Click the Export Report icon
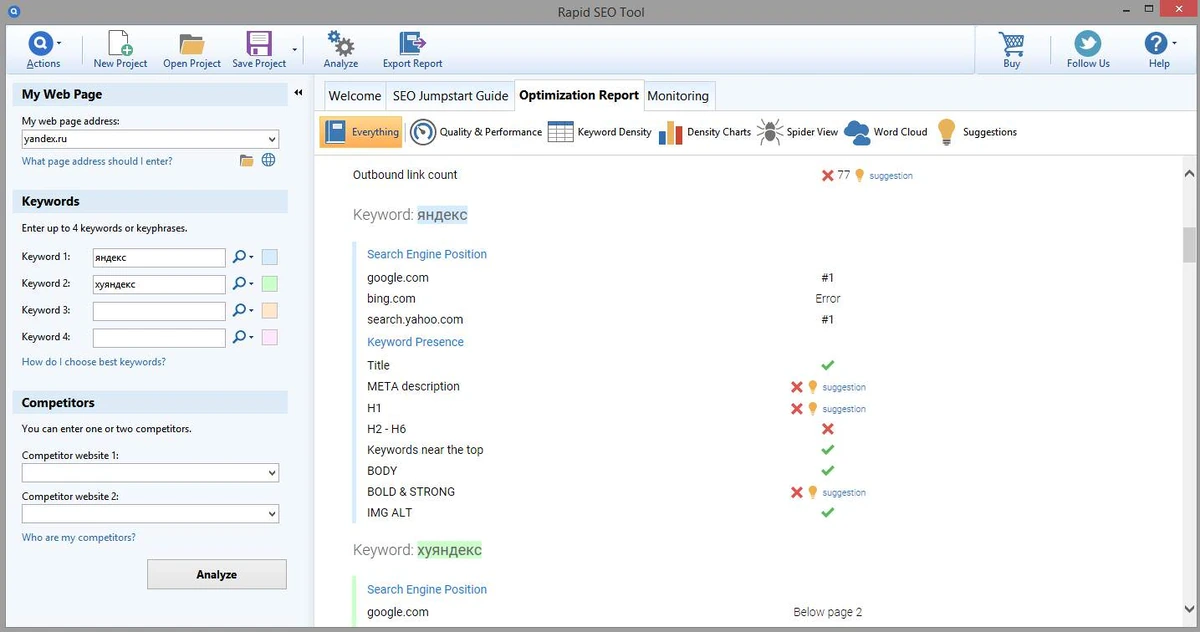The image size is (1200, 632). [x=412, y=43]
